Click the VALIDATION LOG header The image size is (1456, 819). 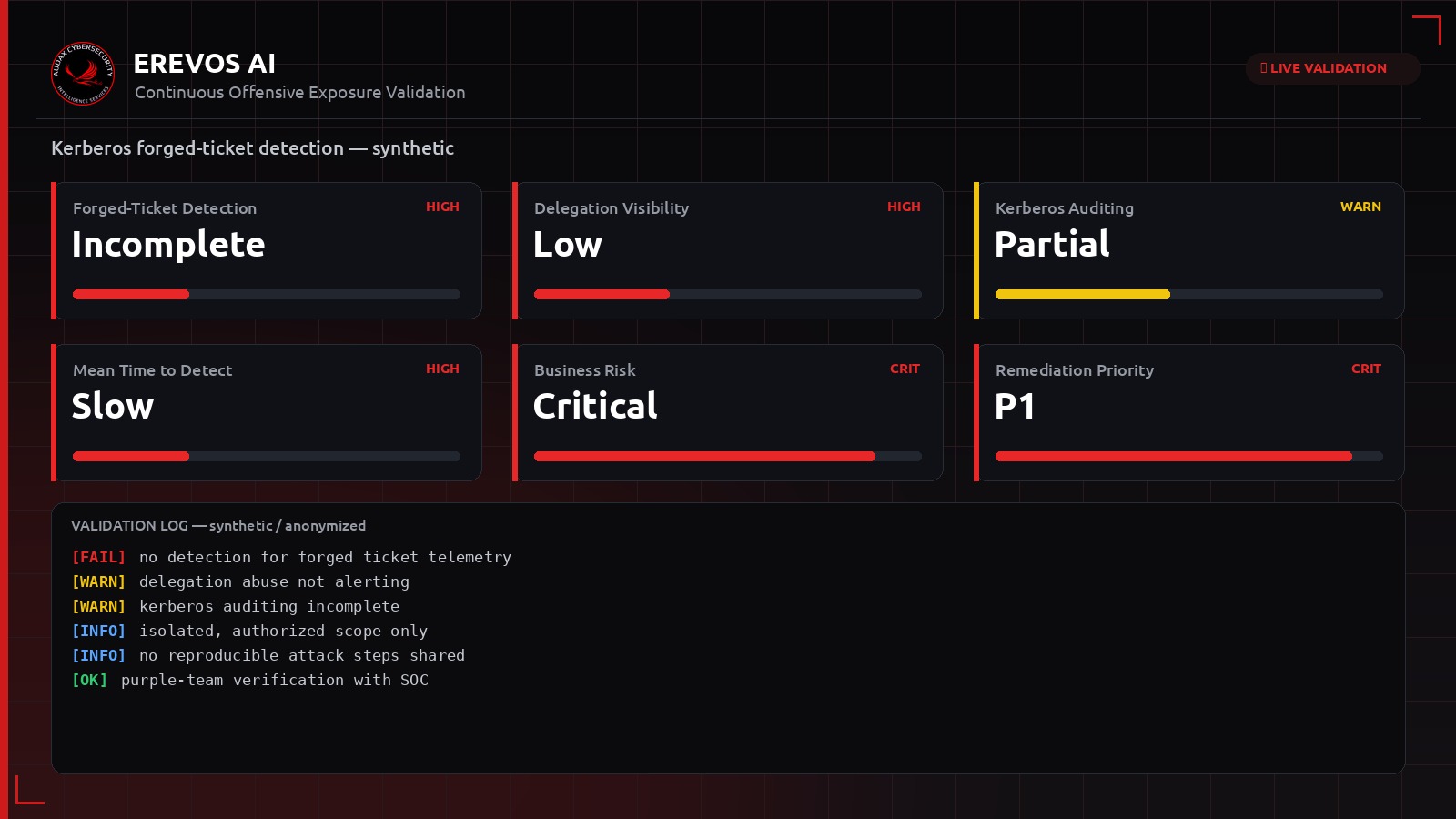(218, 525)
